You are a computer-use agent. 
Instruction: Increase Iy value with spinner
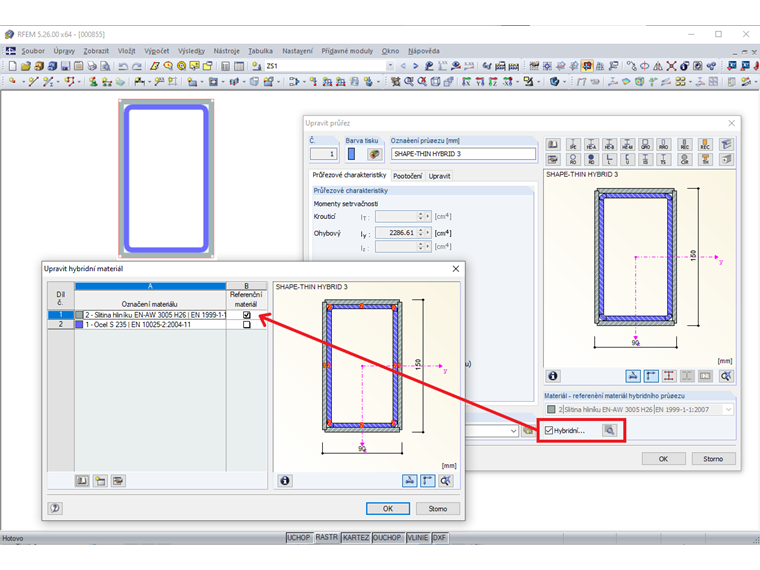pyautogui.click(x=421, y=230)
